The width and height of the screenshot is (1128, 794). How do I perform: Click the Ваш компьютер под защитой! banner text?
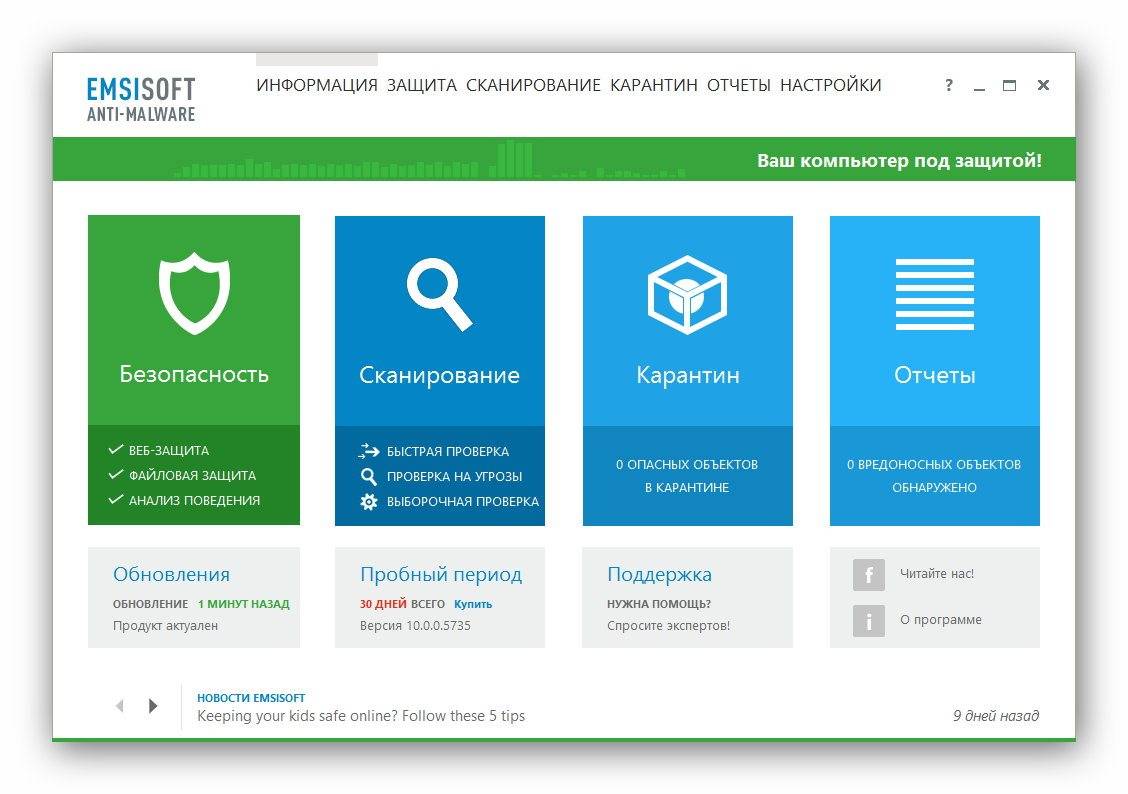(x=899, y=160)
